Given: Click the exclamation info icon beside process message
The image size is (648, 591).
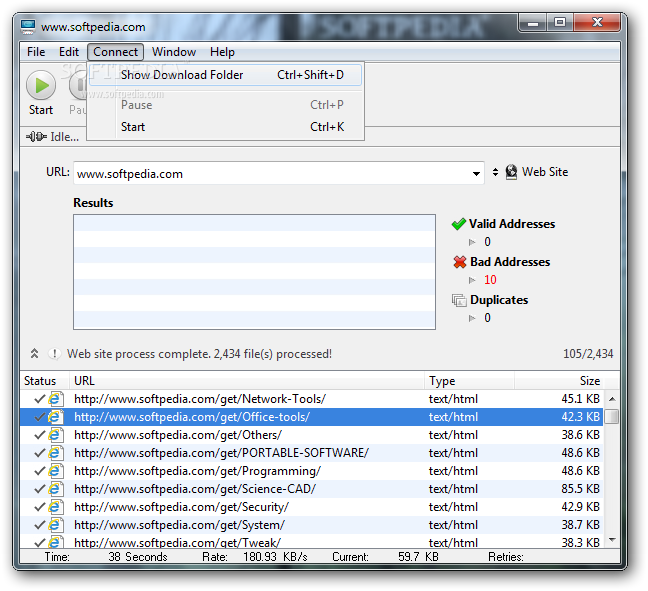Looking at the screenshot, I should [x=54, y=354].
